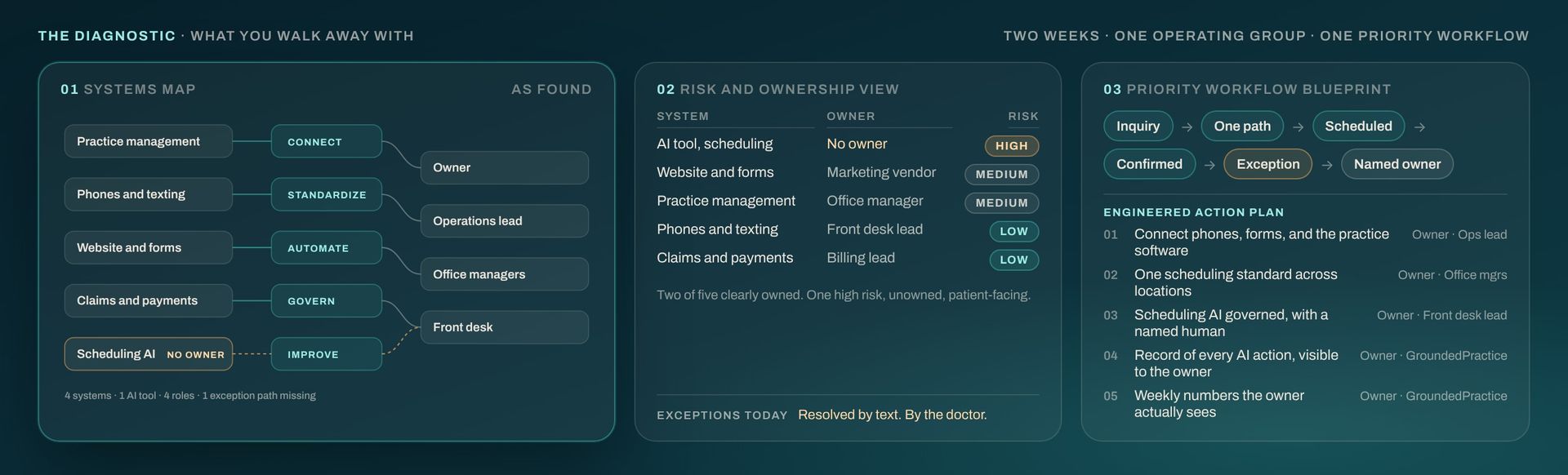Image resolution: width=1568 pixels, height=475 pixels.
Task: Click the Exception workflow step pill
Action: pyautogui.click(x=1268, y=164)
